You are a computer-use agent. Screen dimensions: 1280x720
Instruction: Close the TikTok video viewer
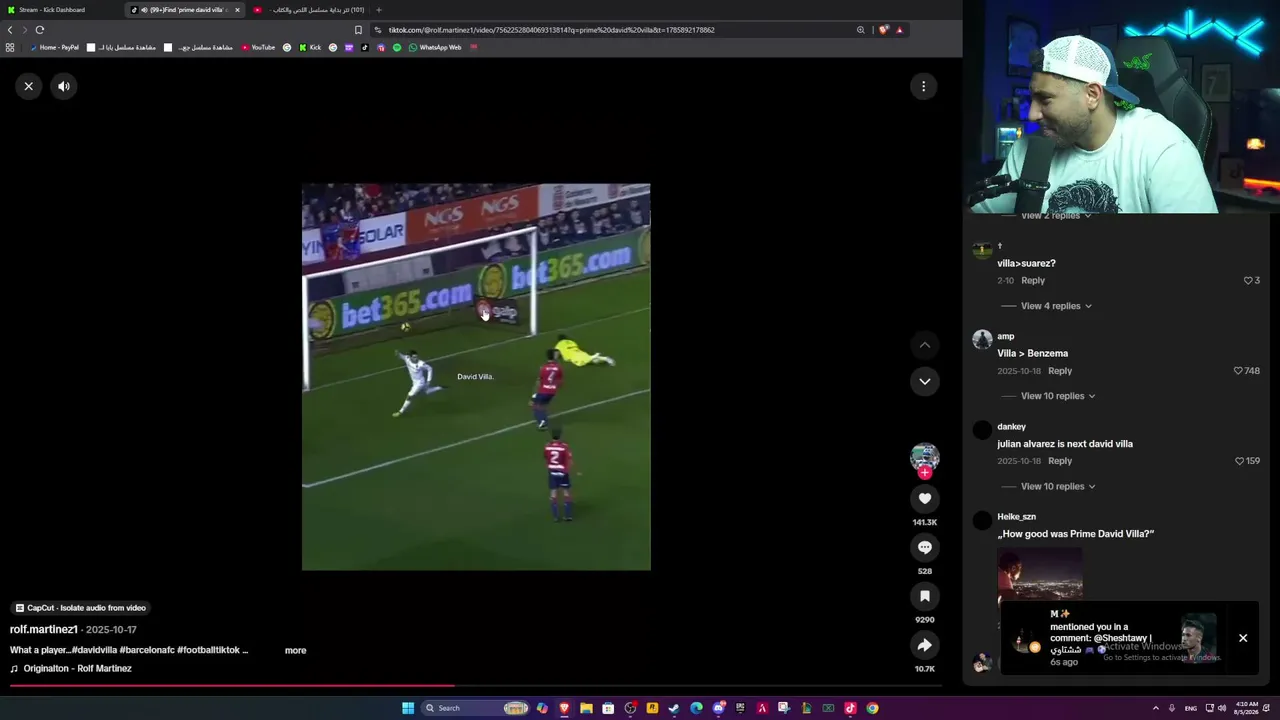coord(28,86)
